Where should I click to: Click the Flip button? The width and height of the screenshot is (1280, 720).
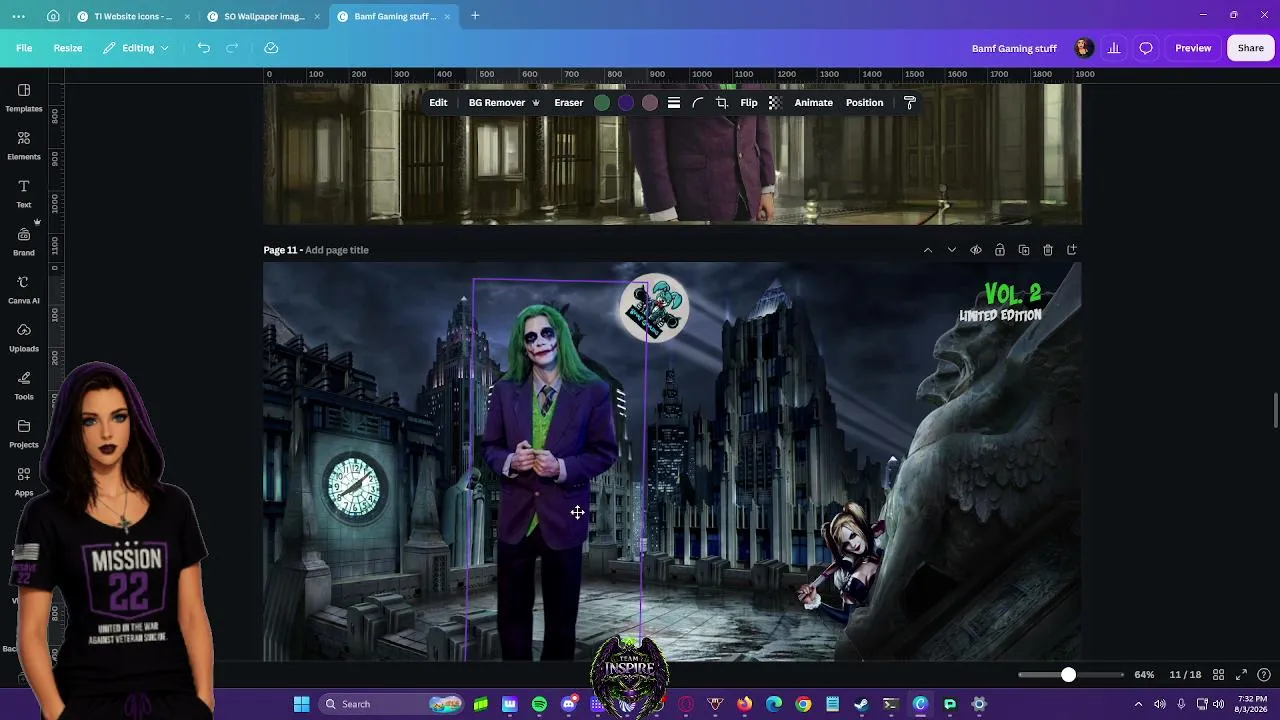749,103
